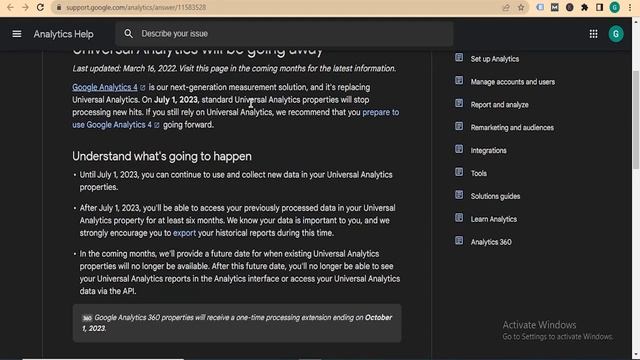
Task: Click the article icon beside Analytics 360
Action: [x=459, y=240]
